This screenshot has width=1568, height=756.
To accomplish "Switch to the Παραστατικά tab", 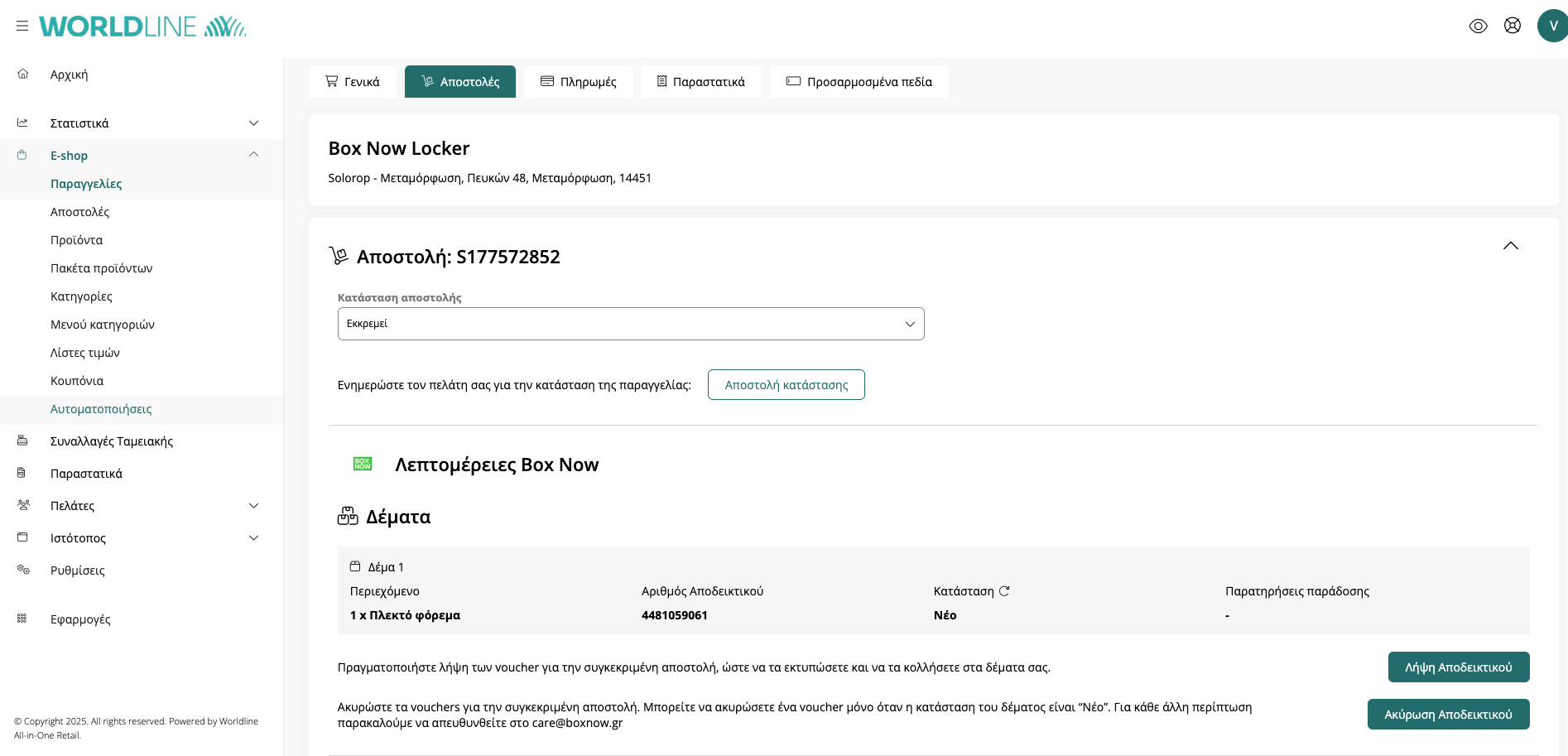I will click(x=700, y=82).
